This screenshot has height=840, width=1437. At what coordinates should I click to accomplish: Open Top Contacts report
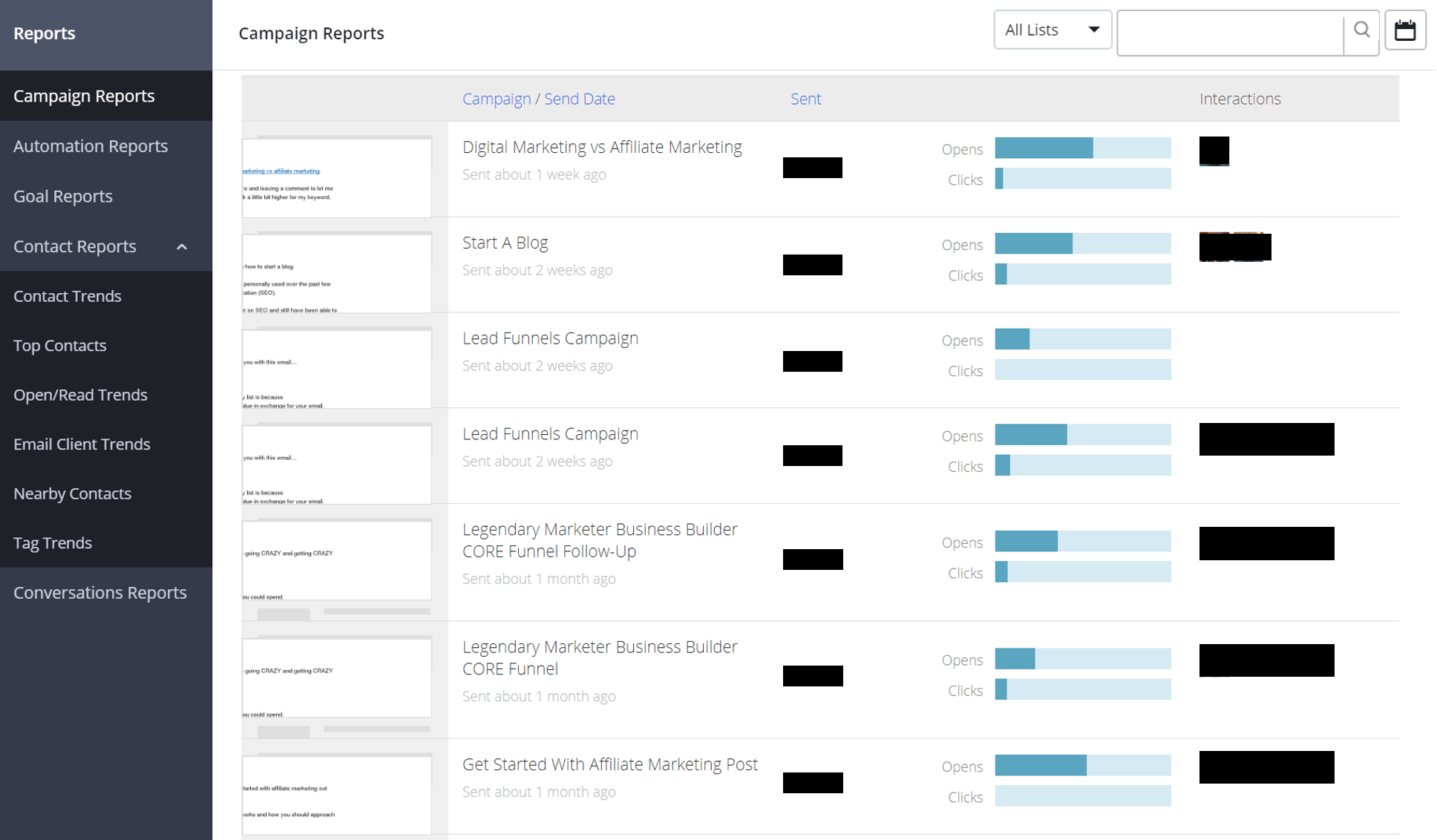tap(60, 345)
